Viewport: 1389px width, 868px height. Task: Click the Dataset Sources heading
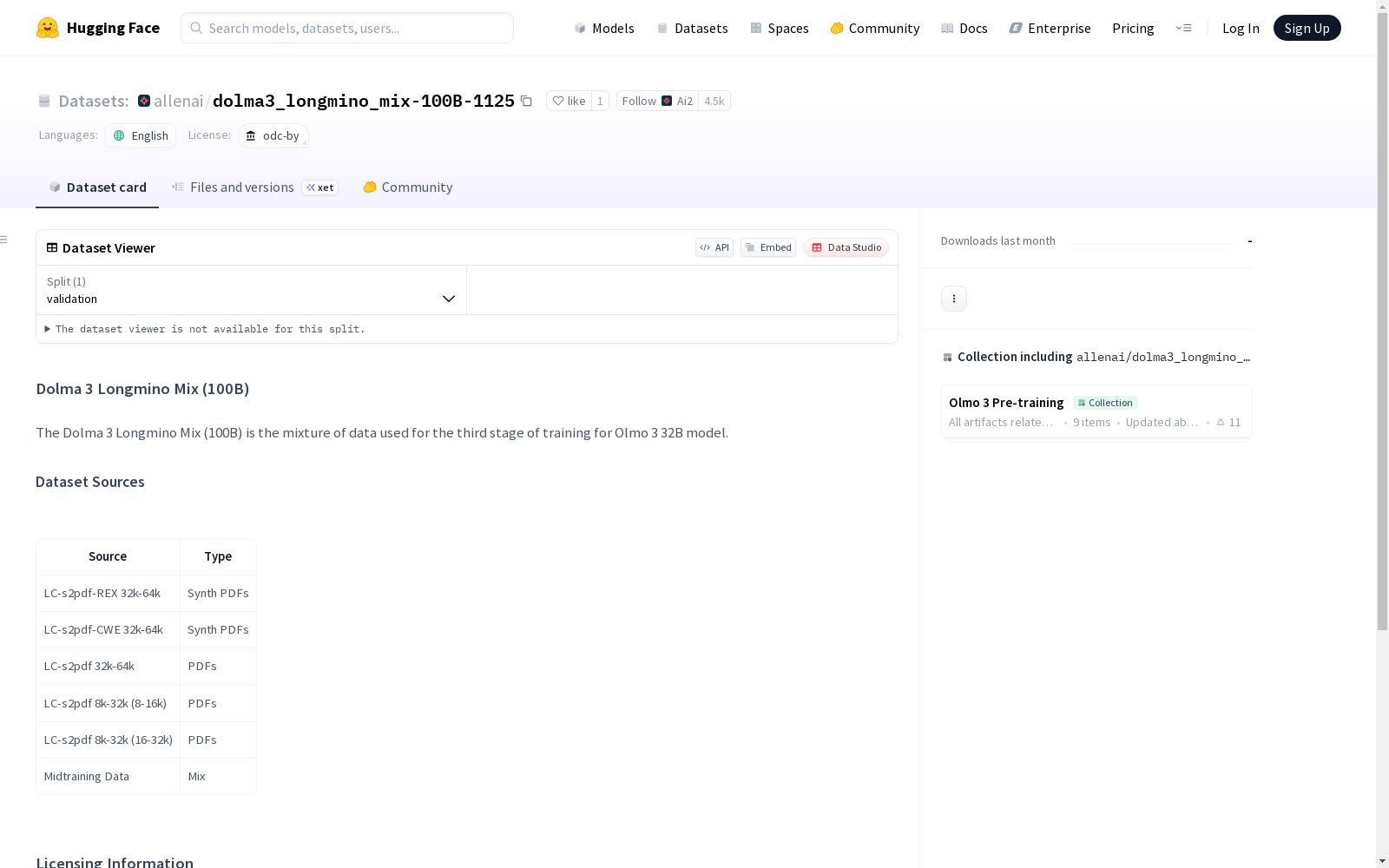(90, 482)
